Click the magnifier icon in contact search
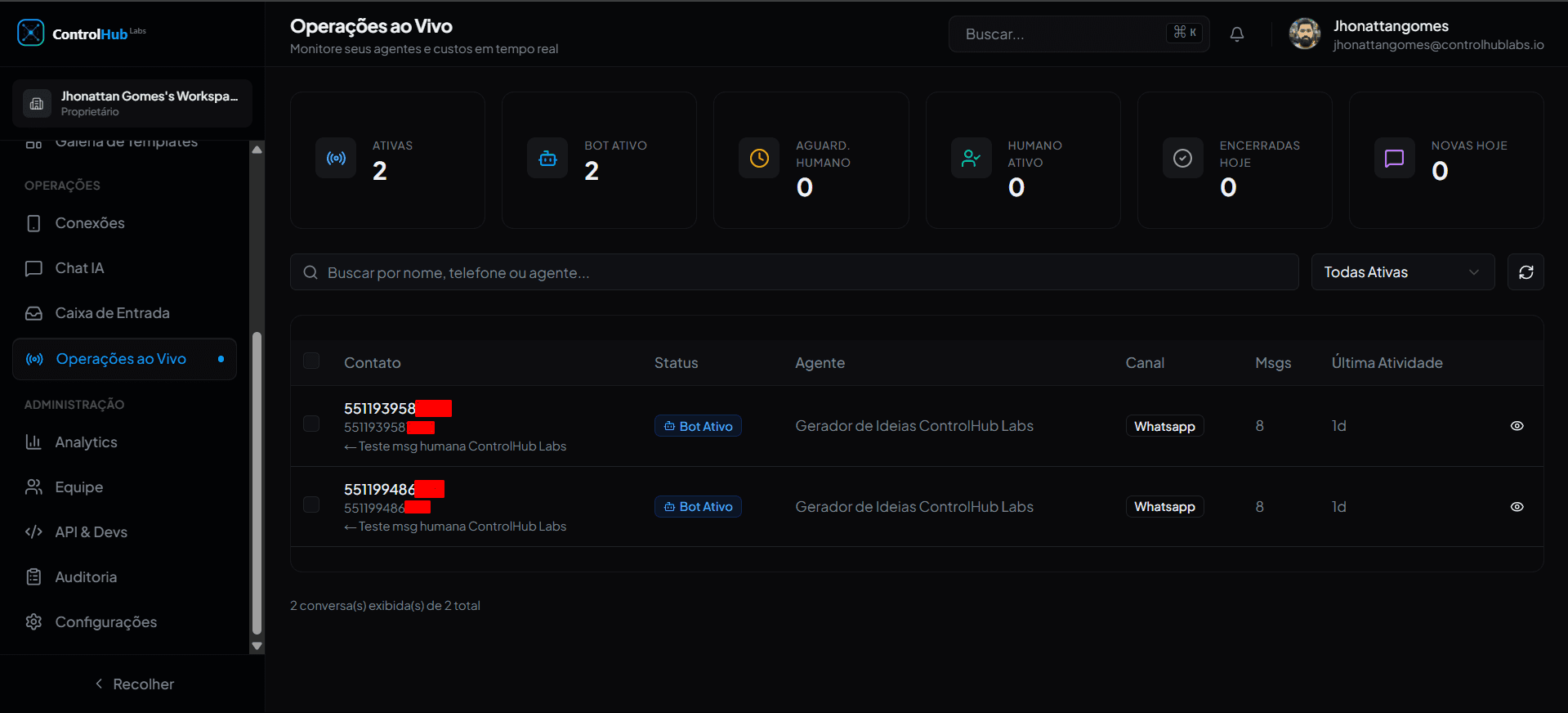 click(310, 272)
